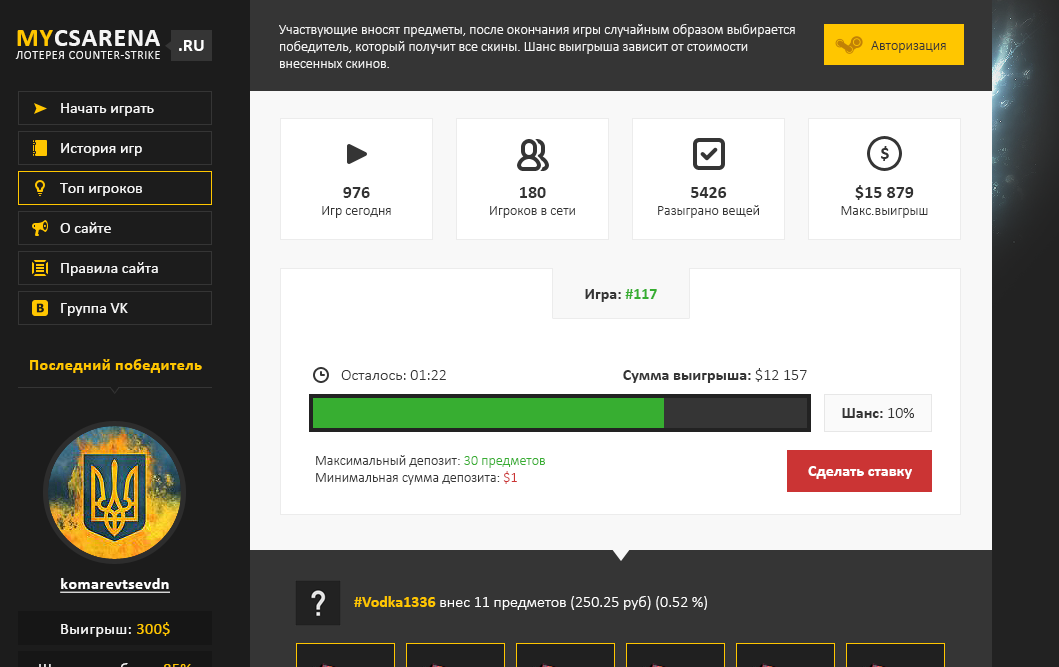This screenshot has height=667, width=1059.
Task: Click the green game progress bar
Action: [560, 413]
